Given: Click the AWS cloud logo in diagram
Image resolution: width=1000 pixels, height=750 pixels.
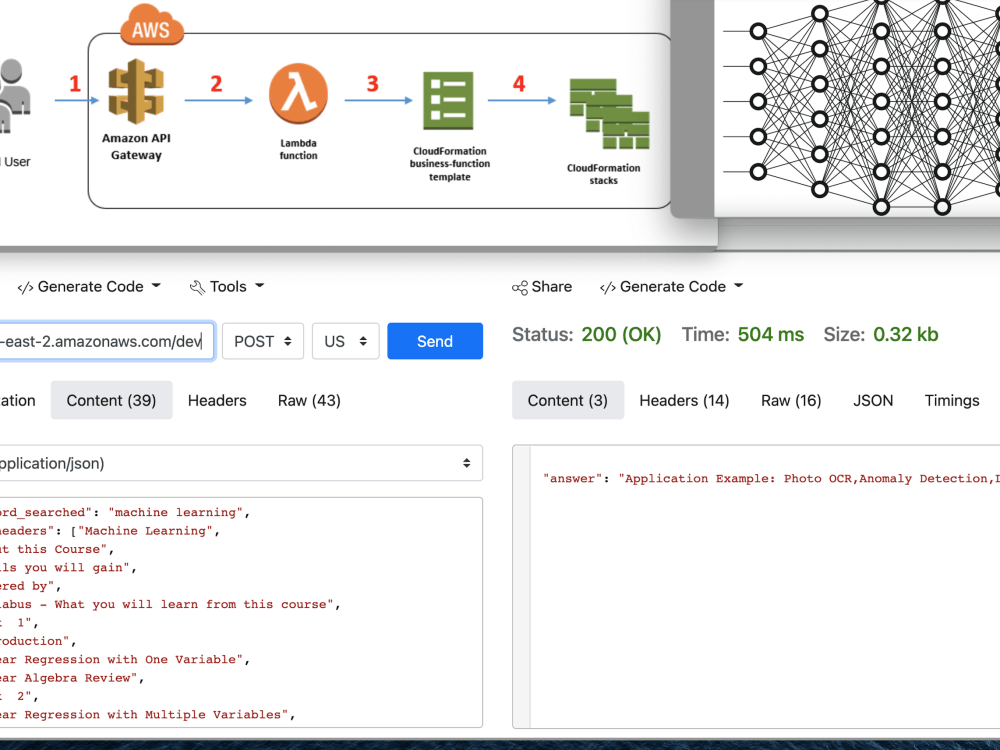Looking at the screenshot, I should pyautogui.click(x=152, y=26).
